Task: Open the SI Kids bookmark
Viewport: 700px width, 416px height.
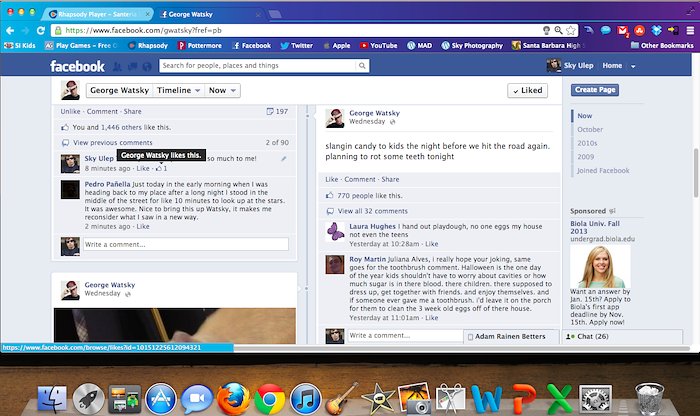Action: [x=20, y=46]
